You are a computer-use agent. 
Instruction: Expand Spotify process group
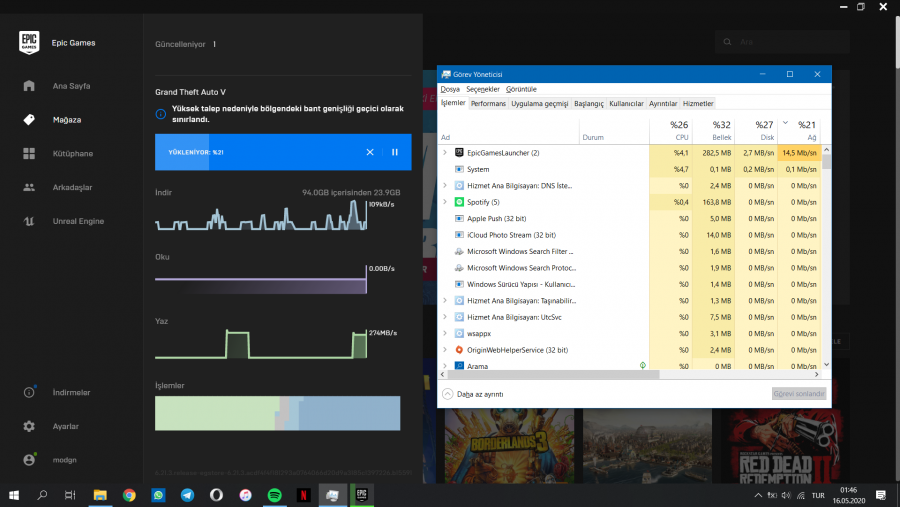tap(445, 202)
